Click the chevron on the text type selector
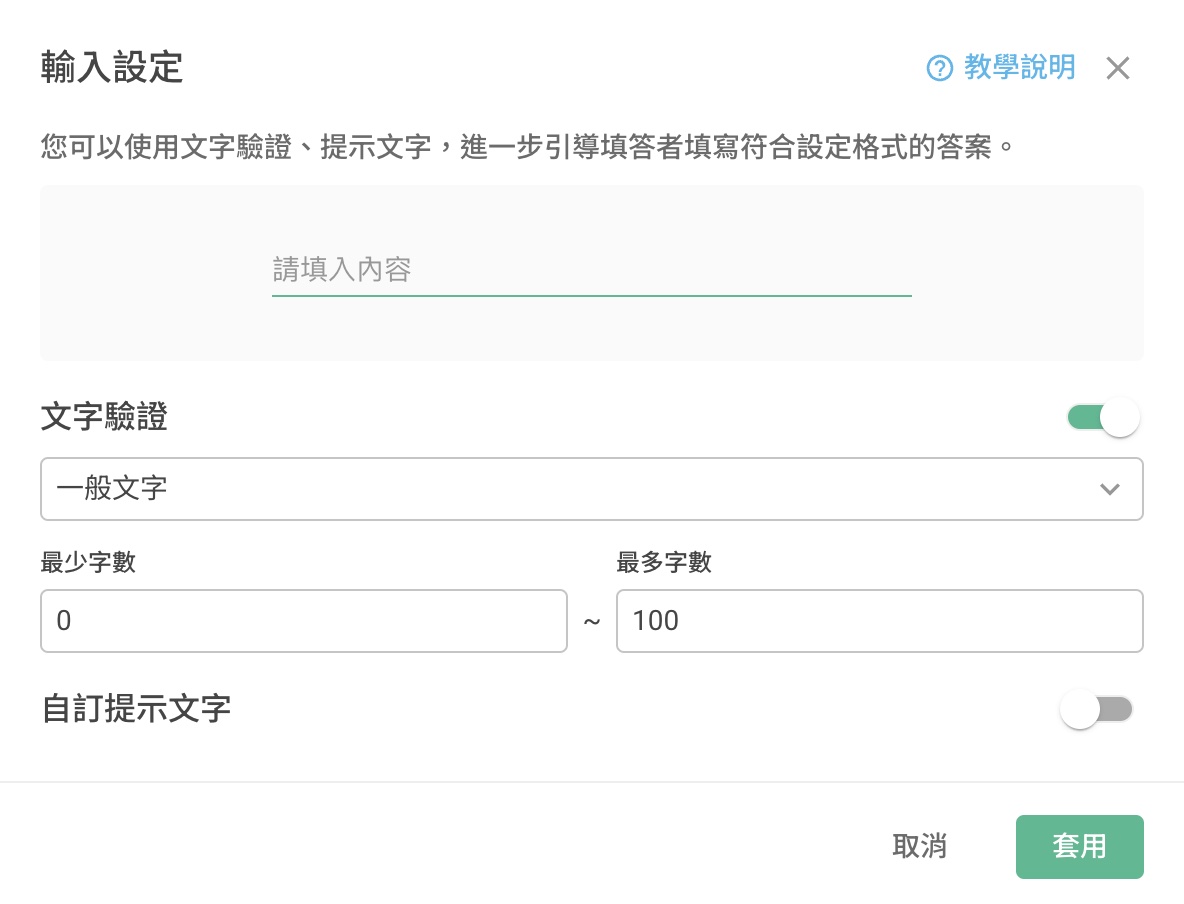Viewport: 1184px width, 904px height. pyautogui.click(x=1110, y=489)
